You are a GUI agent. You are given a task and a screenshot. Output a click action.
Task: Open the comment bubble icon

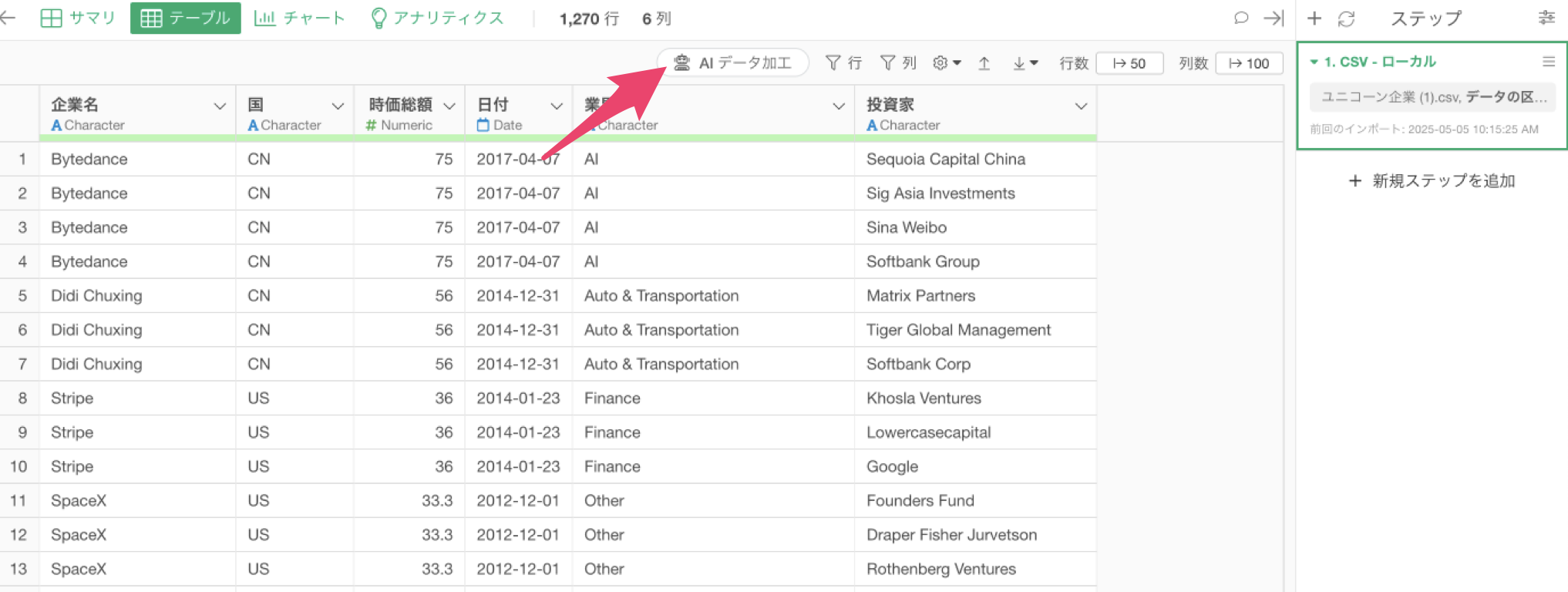1240,18
